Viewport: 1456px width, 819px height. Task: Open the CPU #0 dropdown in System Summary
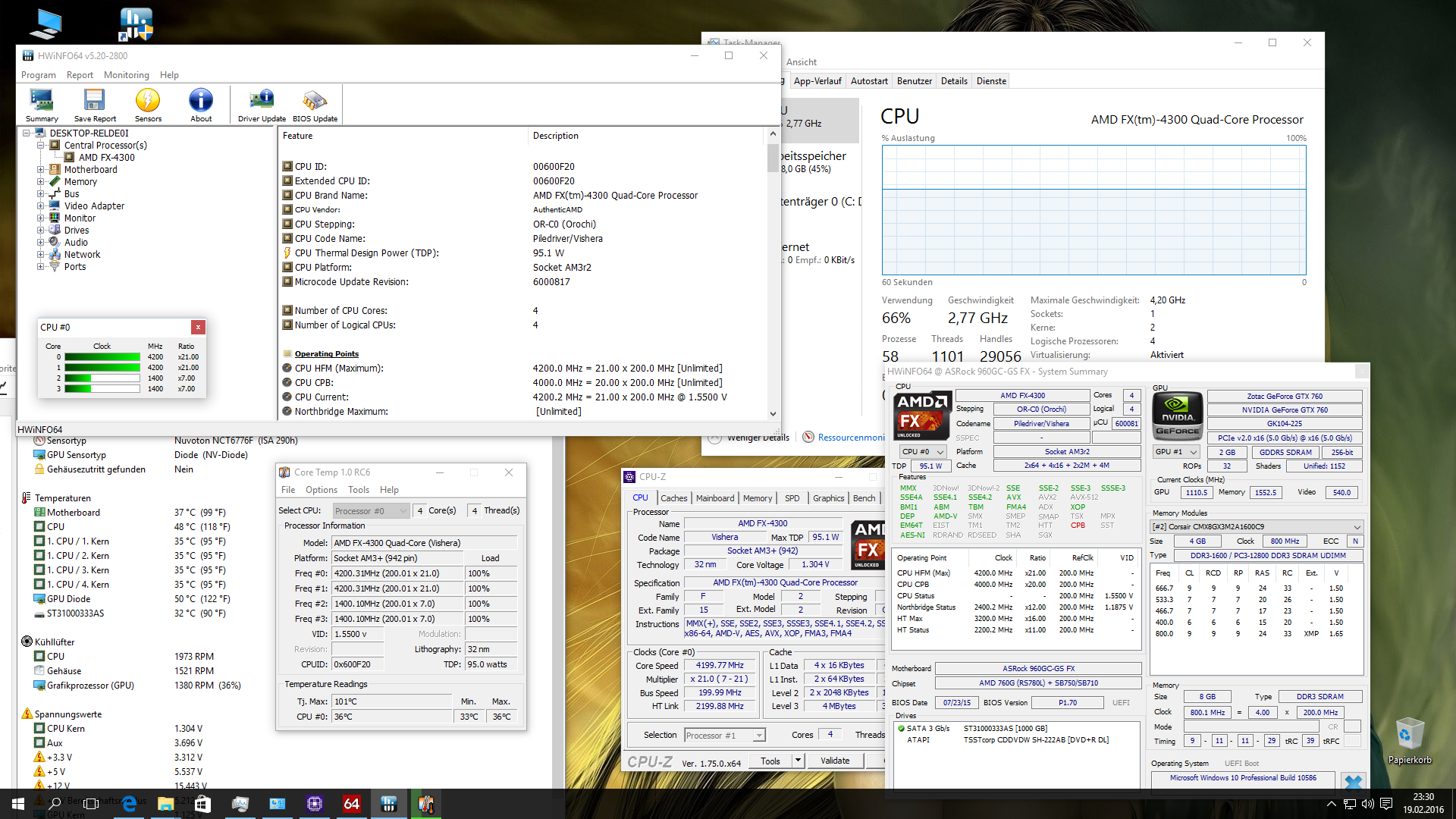coord(923,452)
